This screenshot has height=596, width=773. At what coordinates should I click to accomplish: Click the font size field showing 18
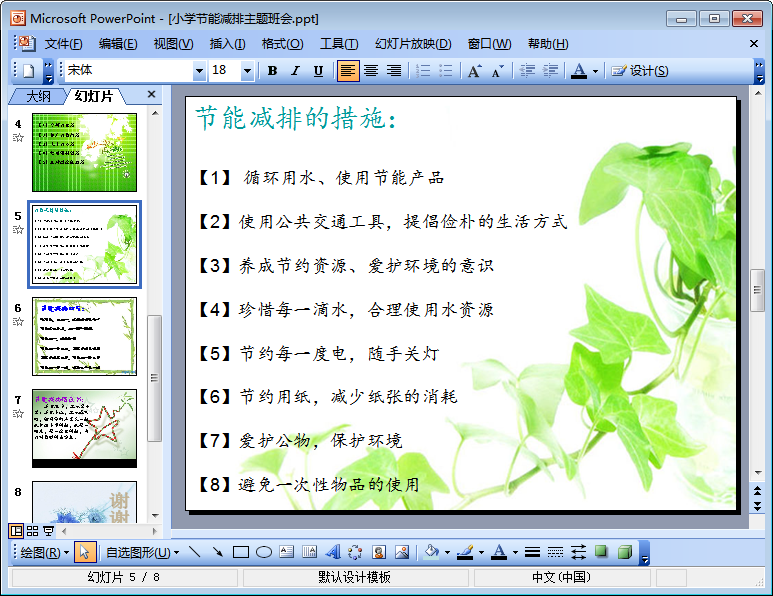click(x=225, y=70)
